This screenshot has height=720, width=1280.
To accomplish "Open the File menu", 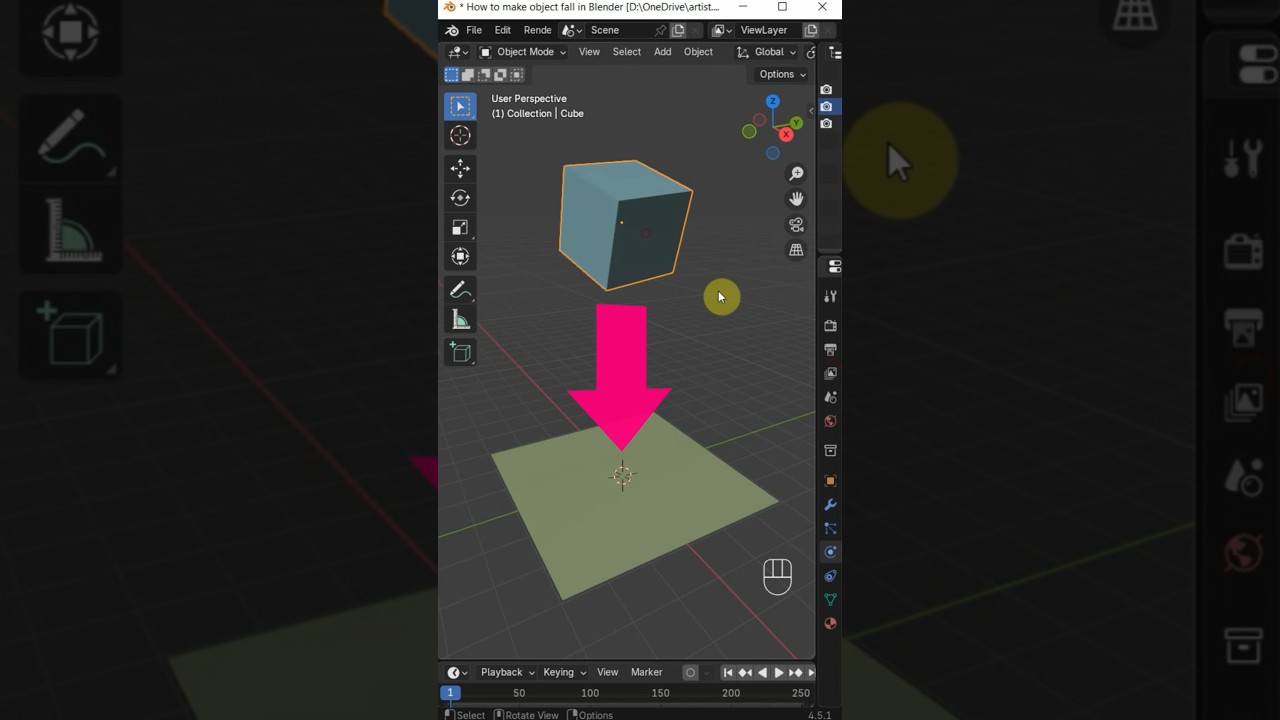I will pos(474,30).
